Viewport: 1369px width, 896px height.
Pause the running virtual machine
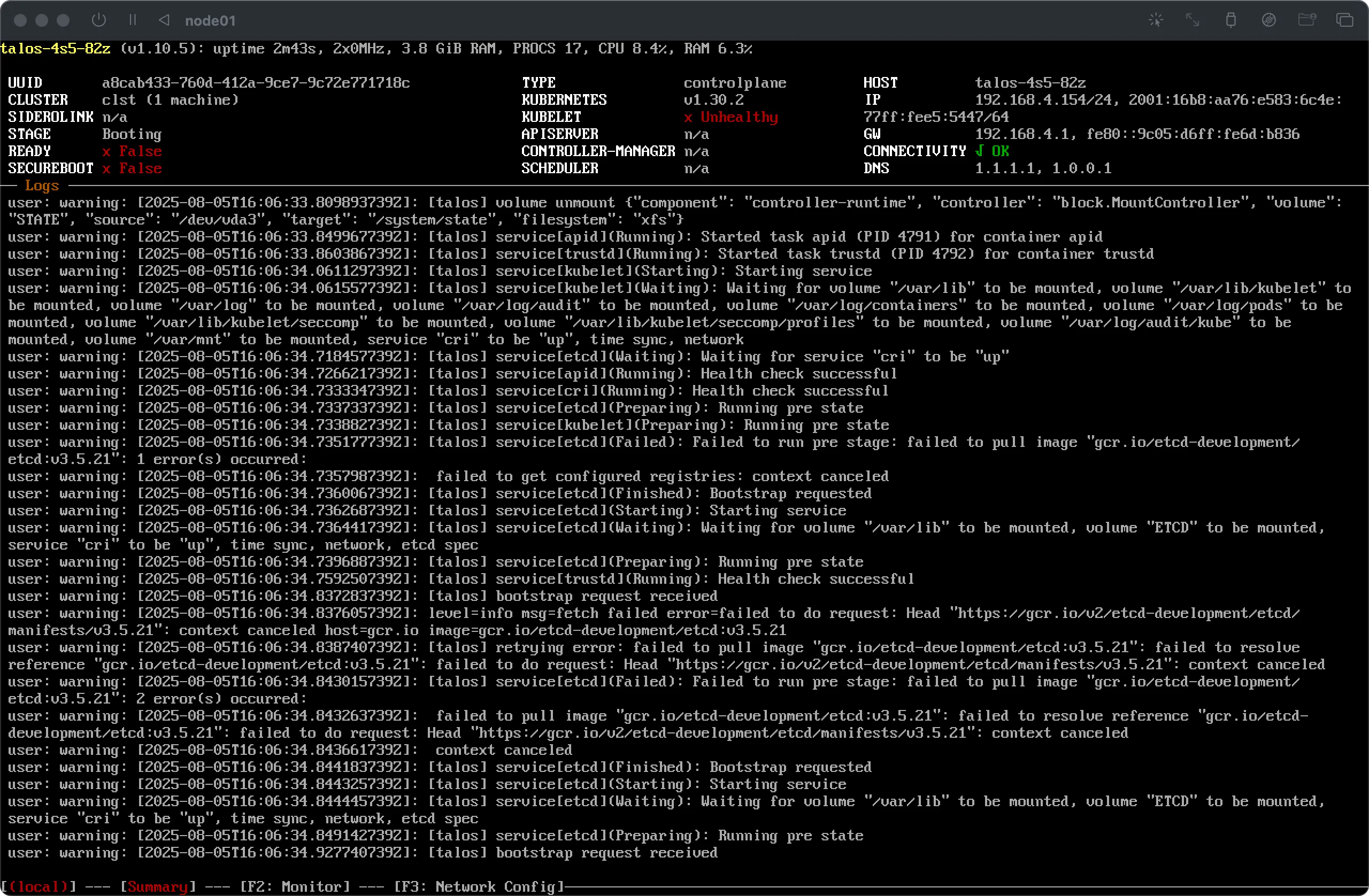click(x=132, y=20)
